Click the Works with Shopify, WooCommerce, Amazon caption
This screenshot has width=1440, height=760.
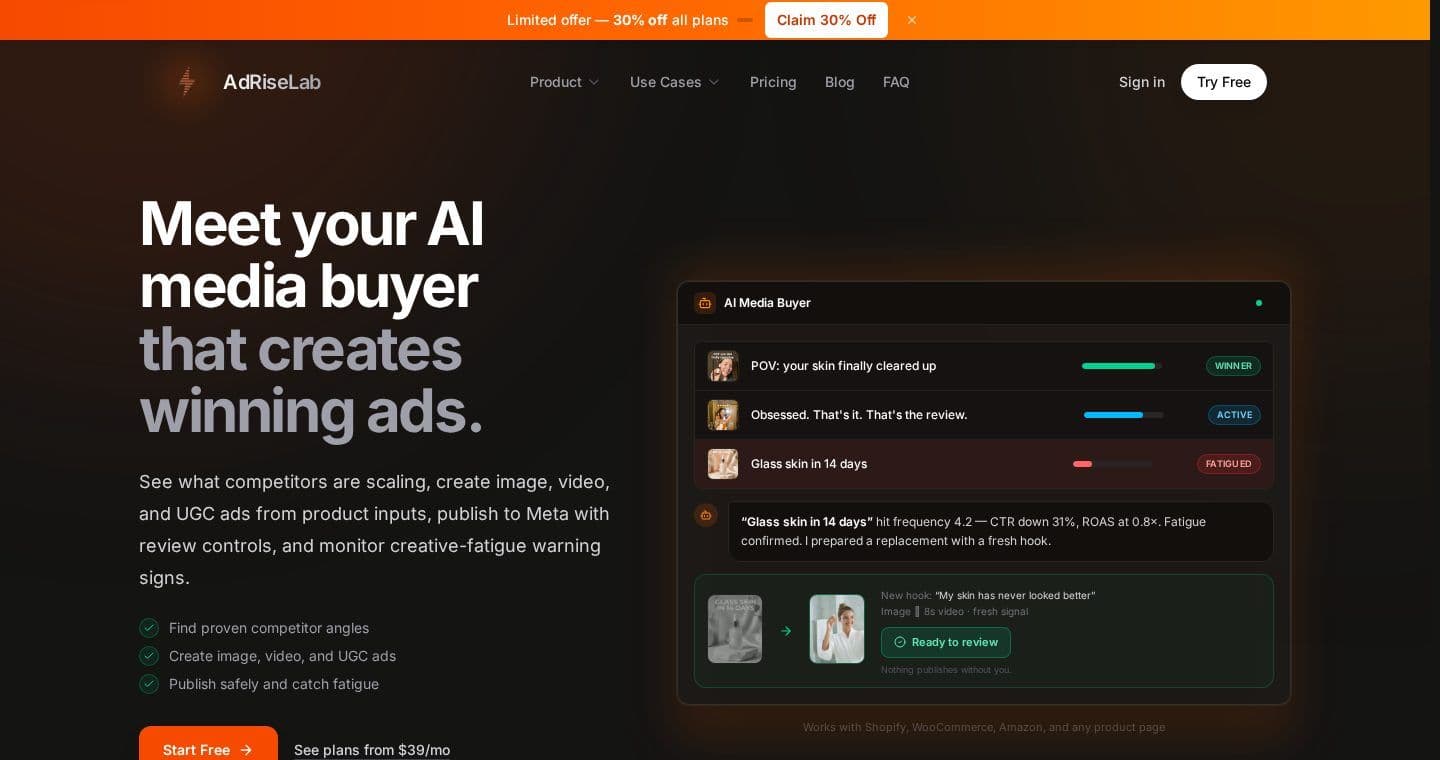pos(984,727)
